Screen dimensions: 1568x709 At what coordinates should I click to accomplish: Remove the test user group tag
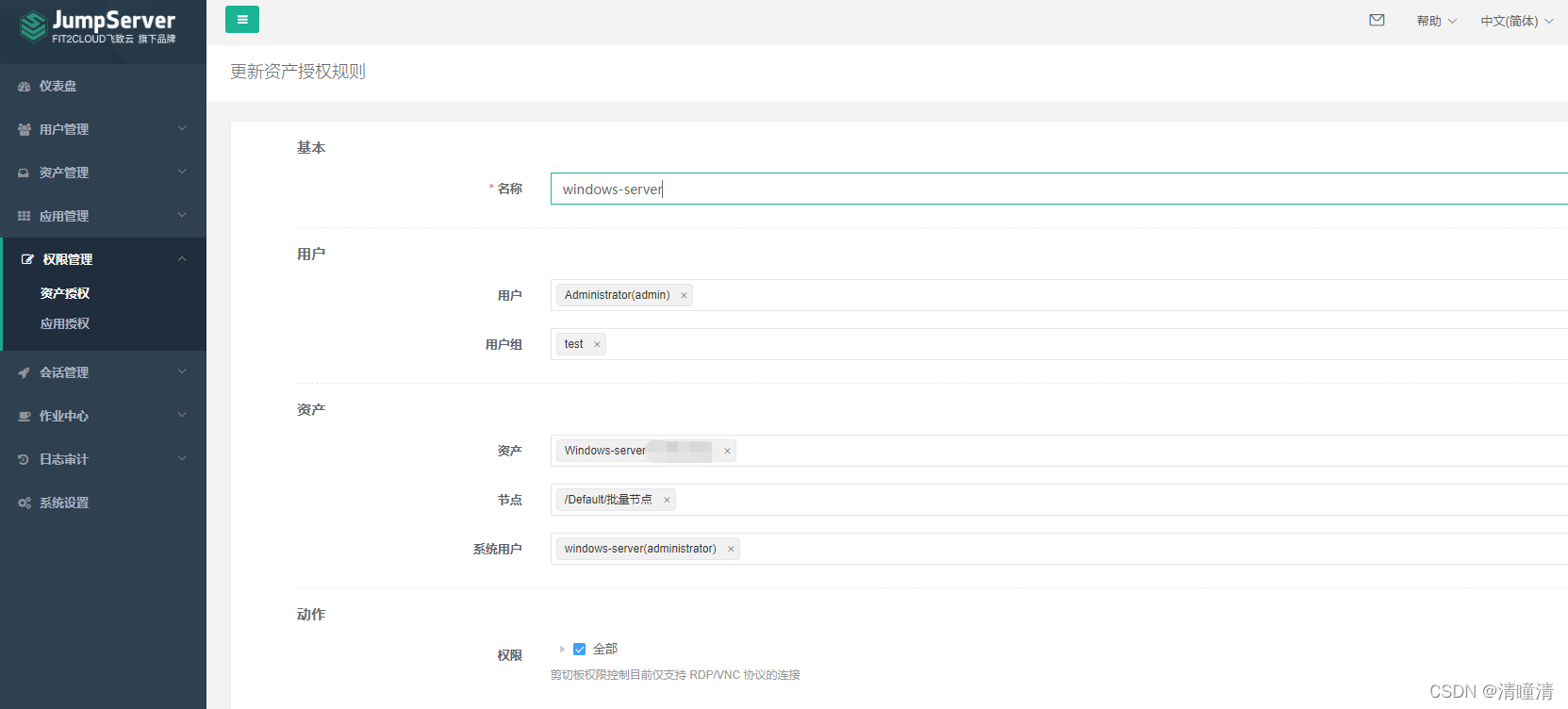(x=597, y=345)
